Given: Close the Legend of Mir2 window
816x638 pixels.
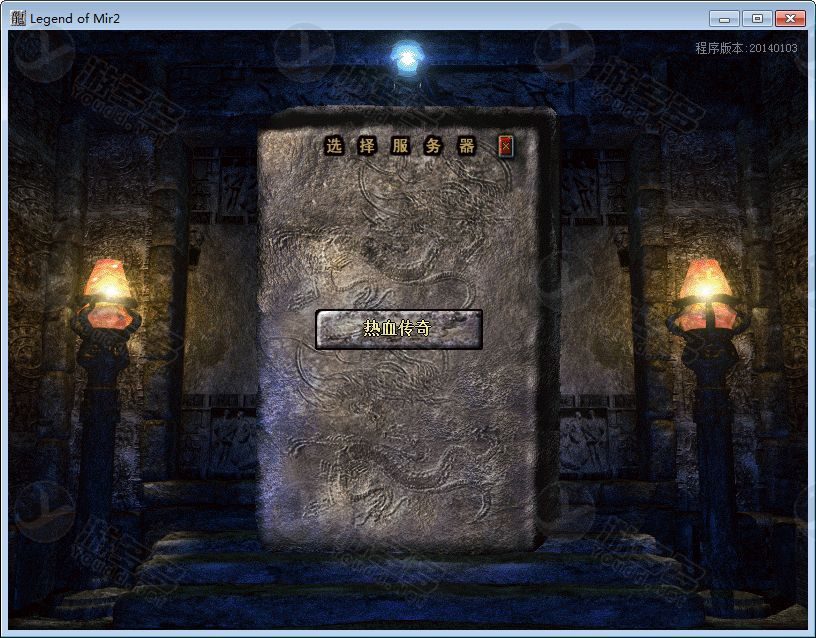Looking at the screenshot, I should (790, 19).
